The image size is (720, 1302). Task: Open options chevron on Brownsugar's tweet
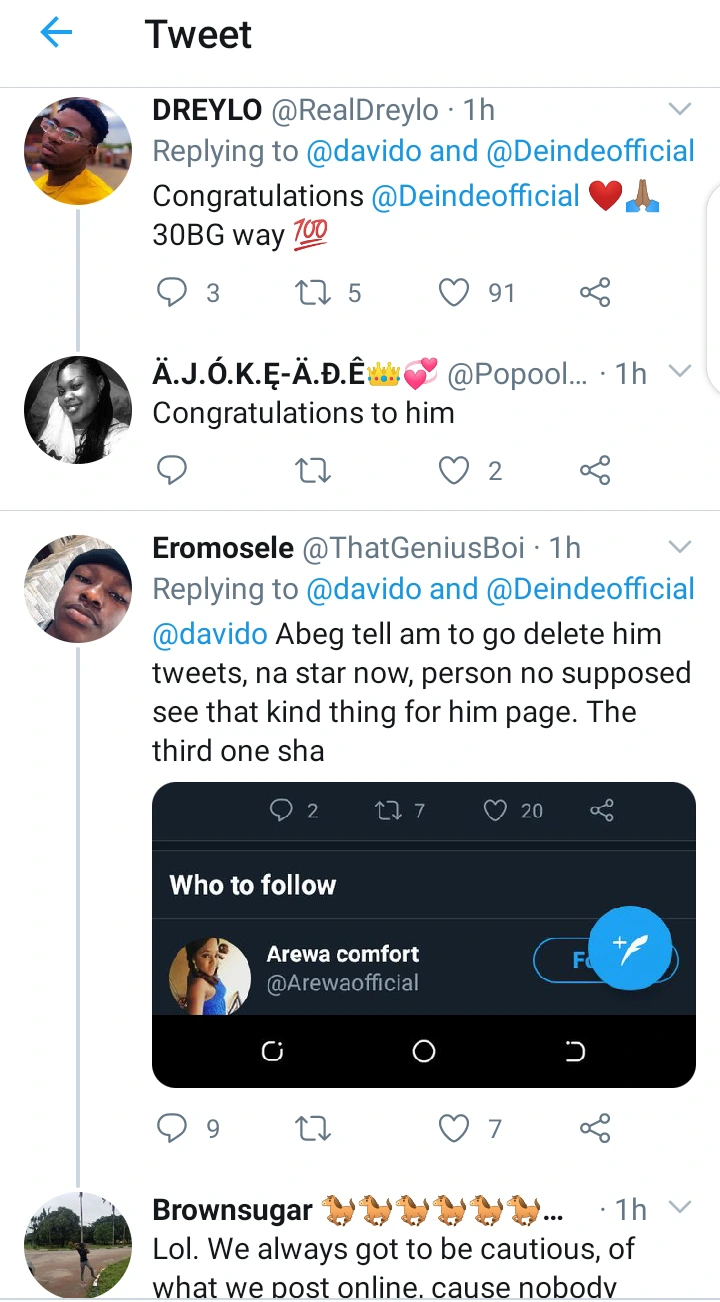point(679,1209)
